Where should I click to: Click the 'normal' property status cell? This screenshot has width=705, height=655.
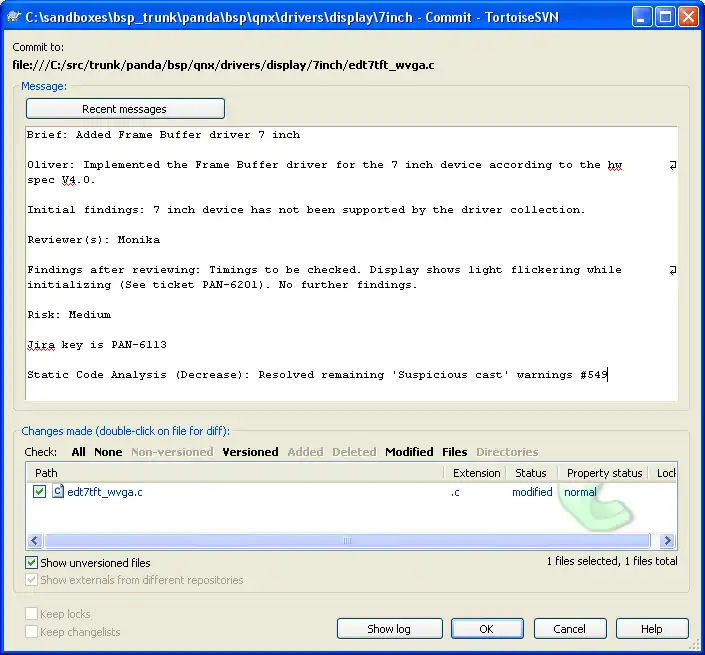coord(580,492)
